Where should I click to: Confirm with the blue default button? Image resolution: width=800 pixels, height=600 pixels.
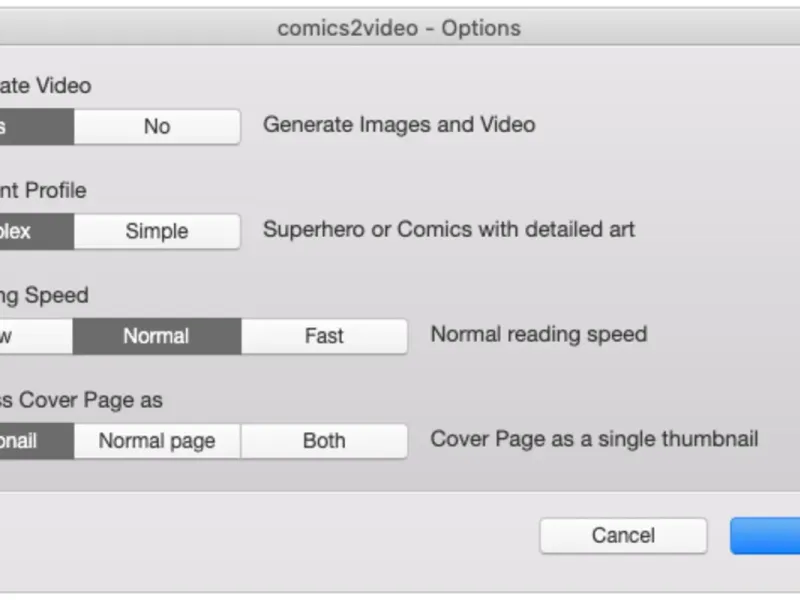click(x=768, y=535)
